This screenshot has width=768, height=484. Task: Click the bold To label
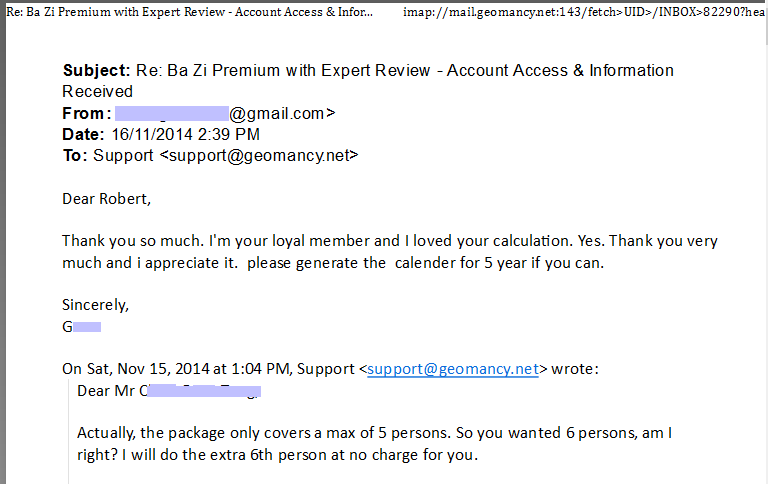coord(75,156)
